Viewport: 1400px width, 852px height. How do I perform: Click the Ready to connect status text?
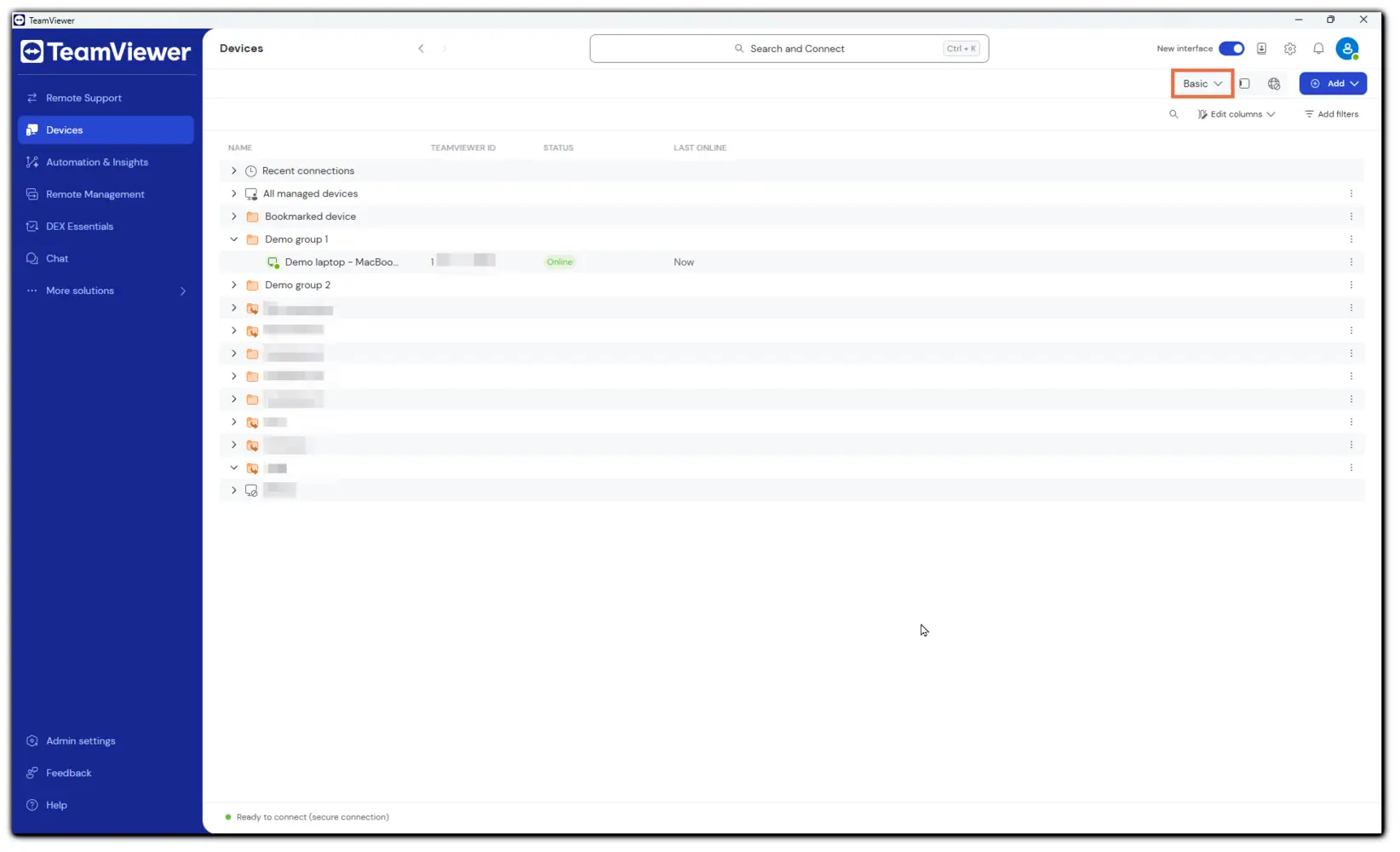313,817
